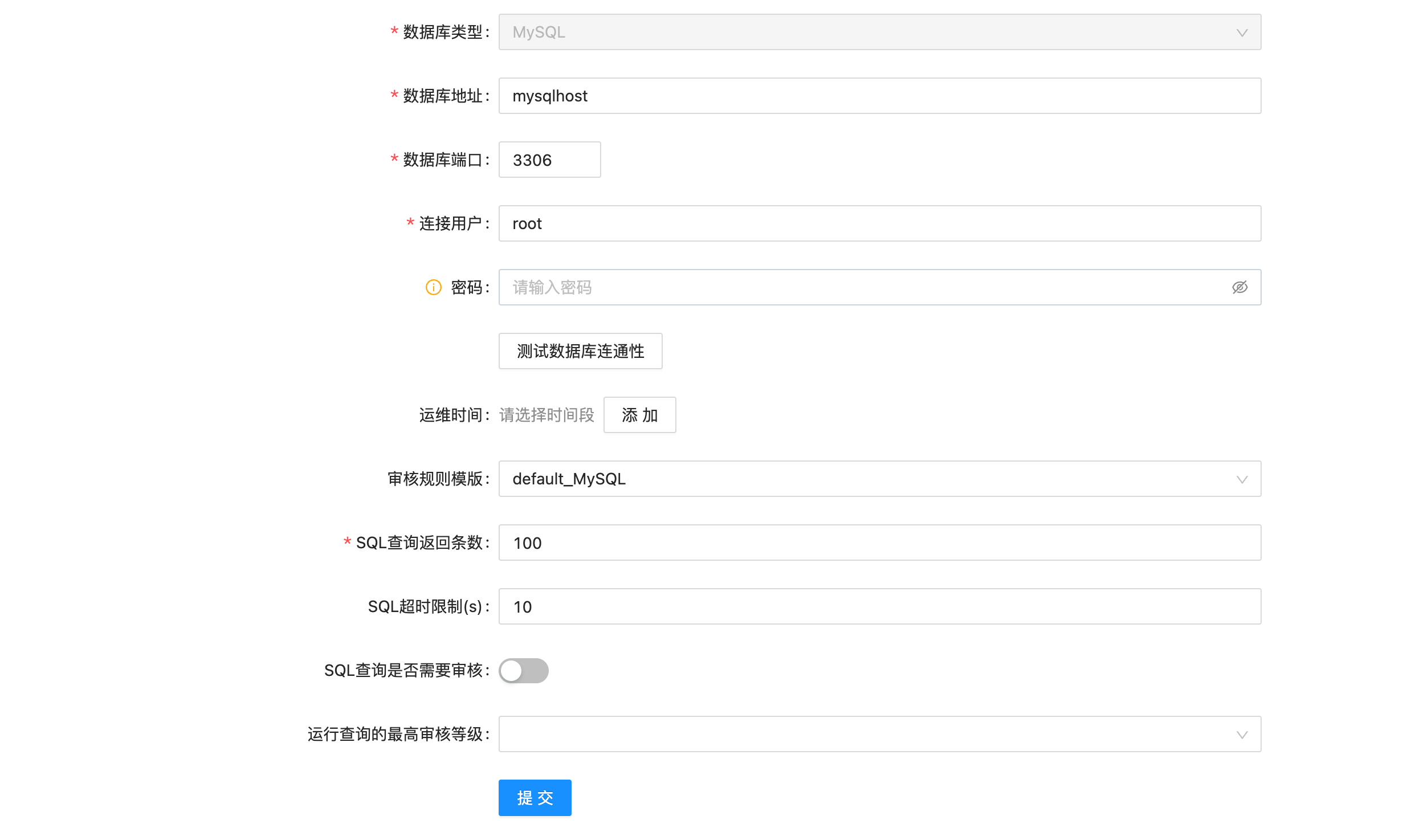Click the chevron on 运行查询的最高审核等级 field
Viewport: 1403px width, 840px height.
1242,735
